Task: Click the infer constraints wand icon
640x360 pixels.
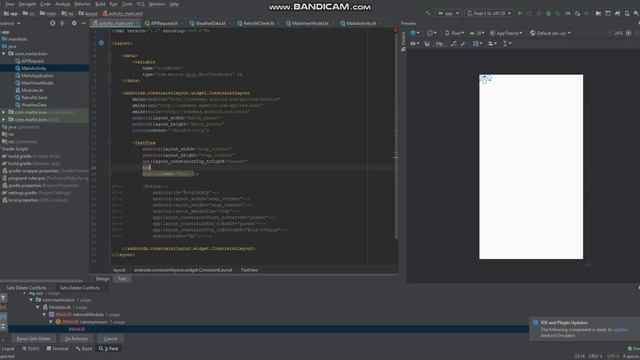Action: point(463,43)
